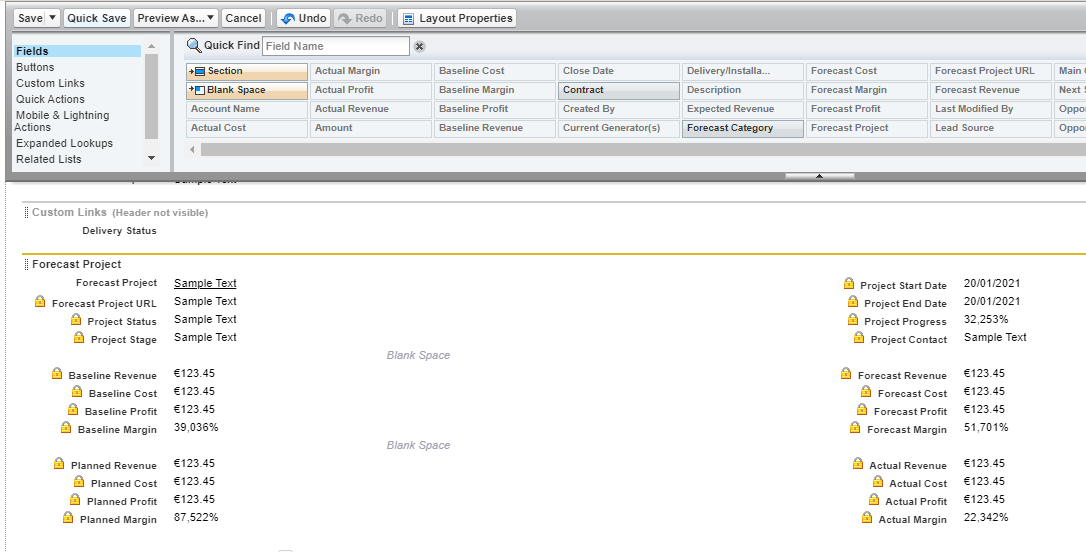Click the lock icon beside Forecast Revenue

[x=846, y=373]
